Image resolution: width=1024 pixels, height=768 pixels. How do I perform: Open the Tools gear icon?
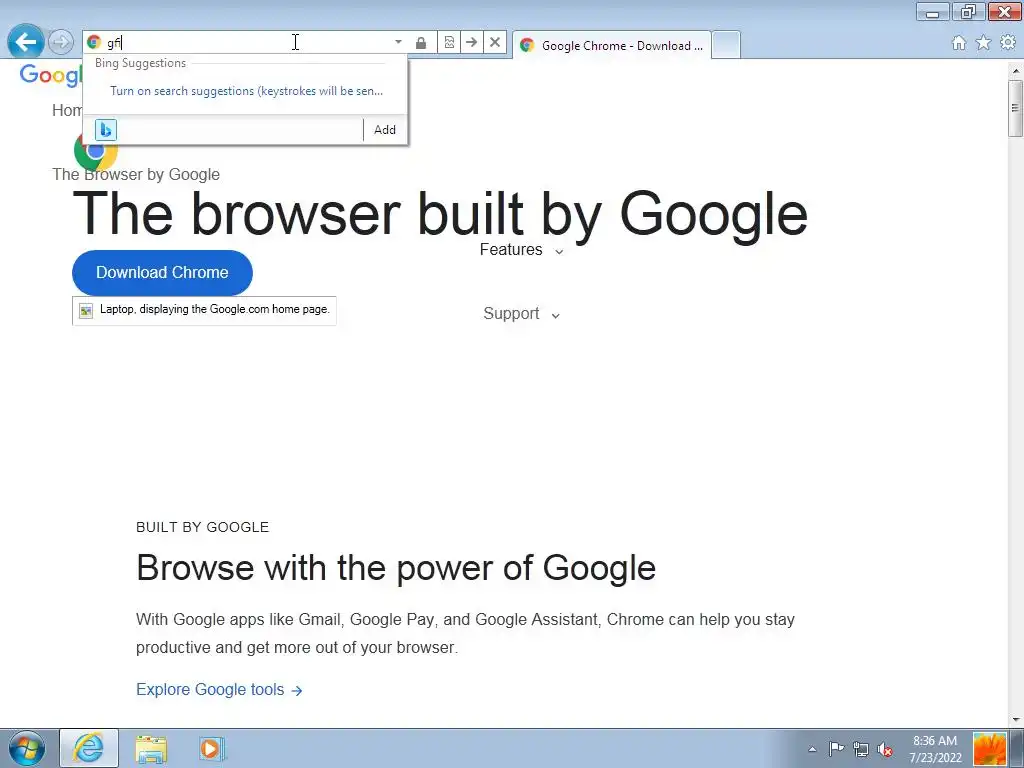[1008, 43]
